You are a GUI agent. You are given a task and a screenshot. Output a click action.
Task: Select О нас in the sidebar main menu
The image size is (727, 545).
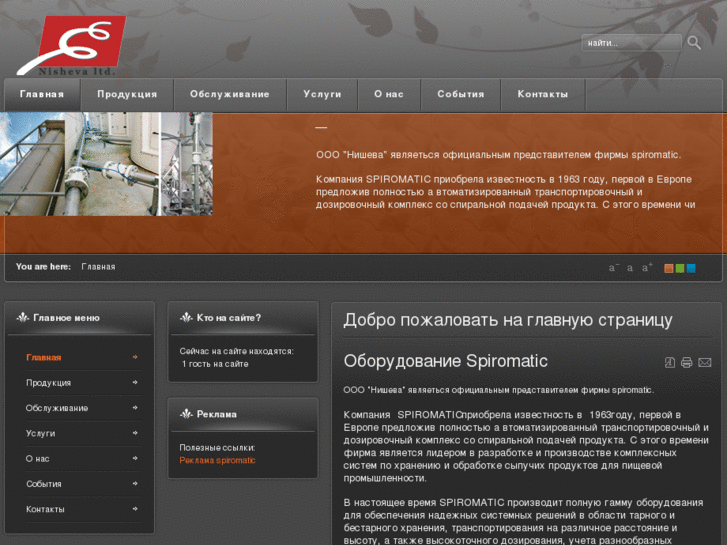37,459
